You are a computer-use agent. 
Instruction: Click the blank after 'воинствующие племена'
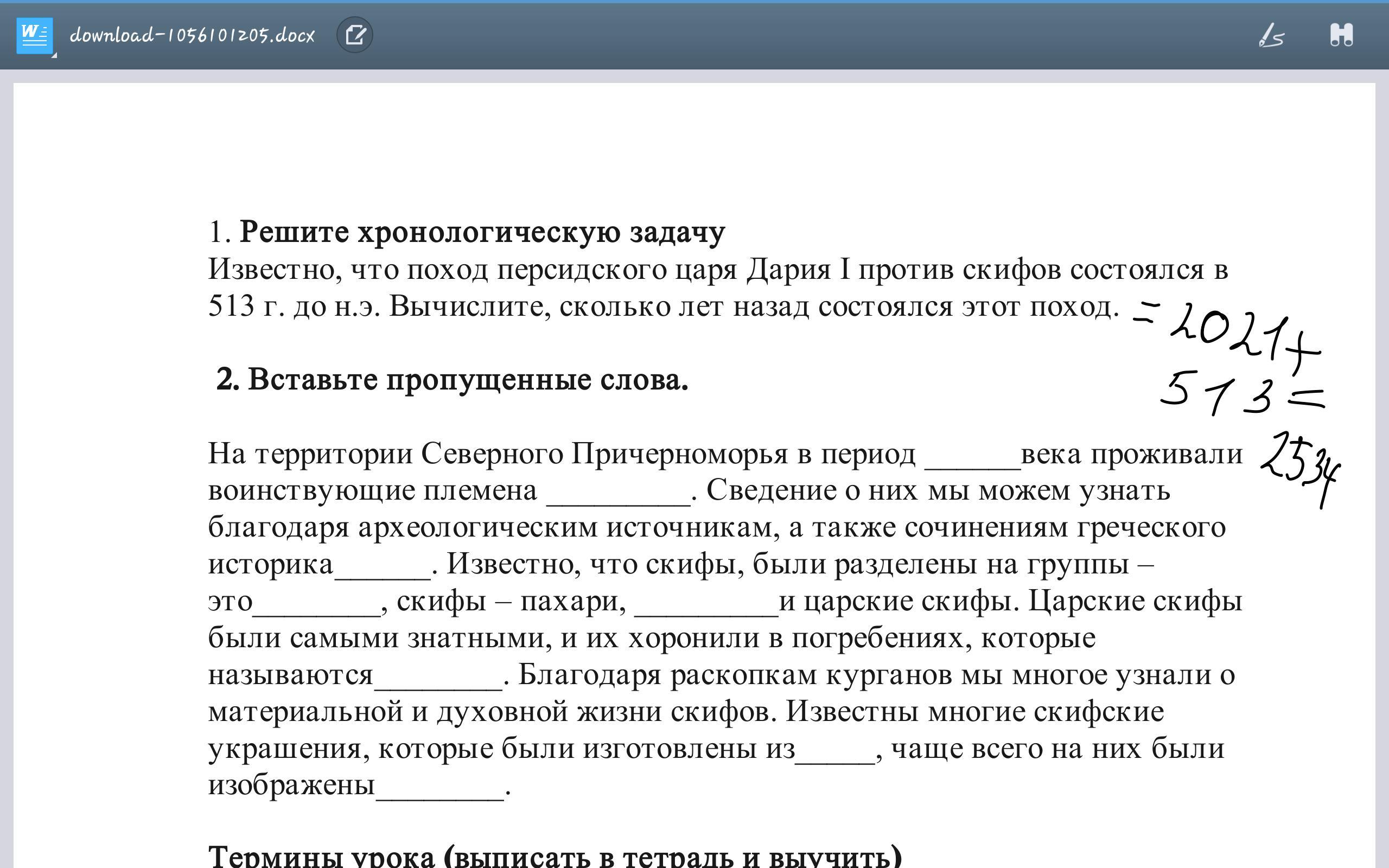(x=618, y=496)
